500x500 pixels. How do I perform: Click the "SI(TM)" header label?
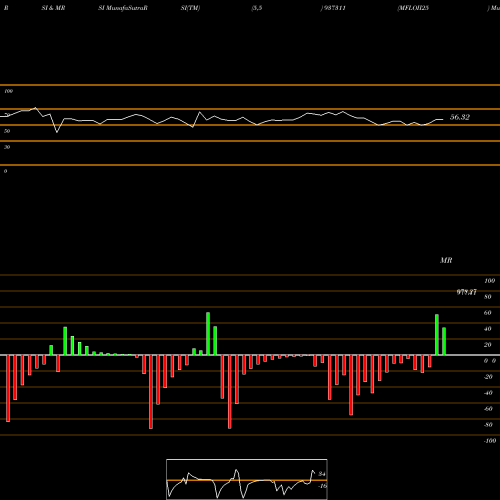click(x=190, y=8)
